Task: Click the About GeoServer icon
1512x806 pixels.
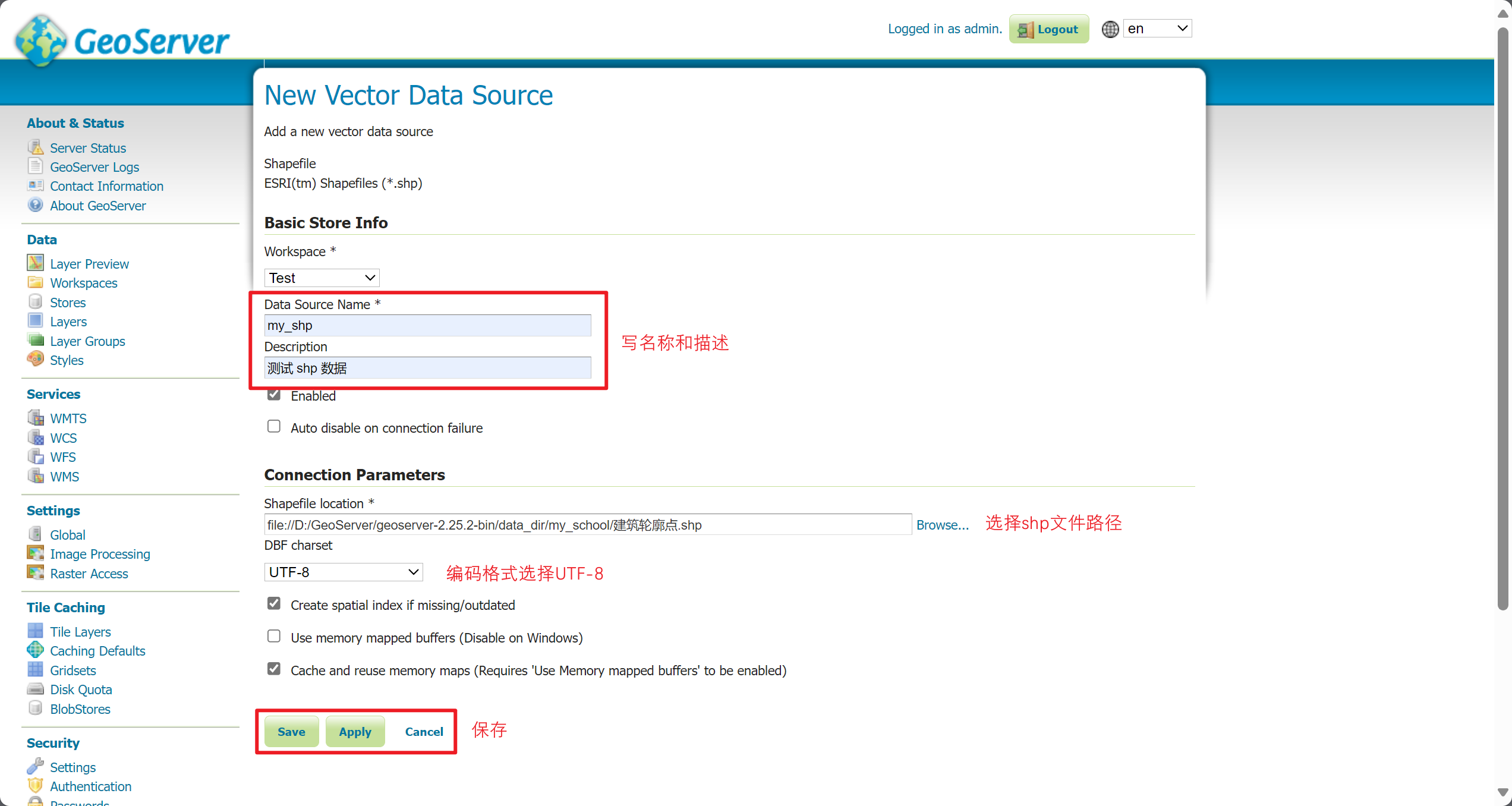Action: click(36, 205)
